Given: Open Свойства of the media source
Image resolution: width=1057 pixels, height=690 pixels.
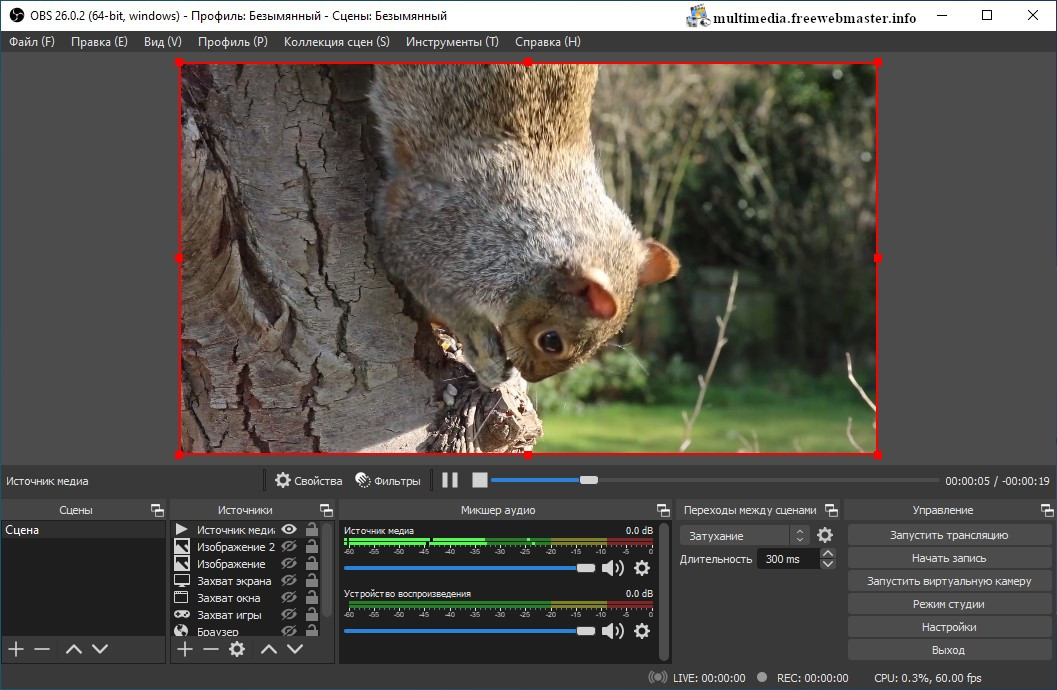Looking at the screenshot, I should pos(309,480).
